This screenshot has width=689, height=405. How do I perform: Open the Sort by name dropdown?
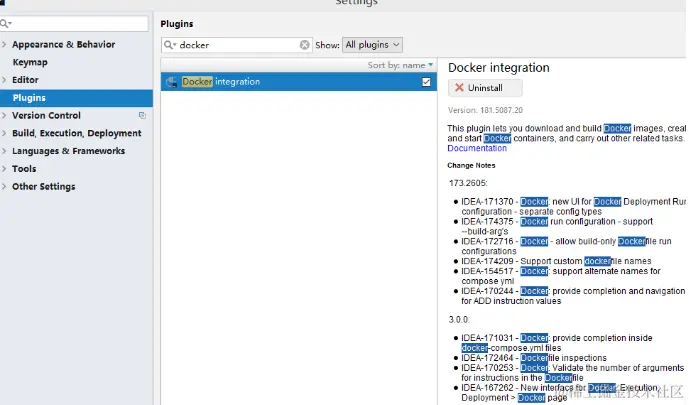[400, 65]
